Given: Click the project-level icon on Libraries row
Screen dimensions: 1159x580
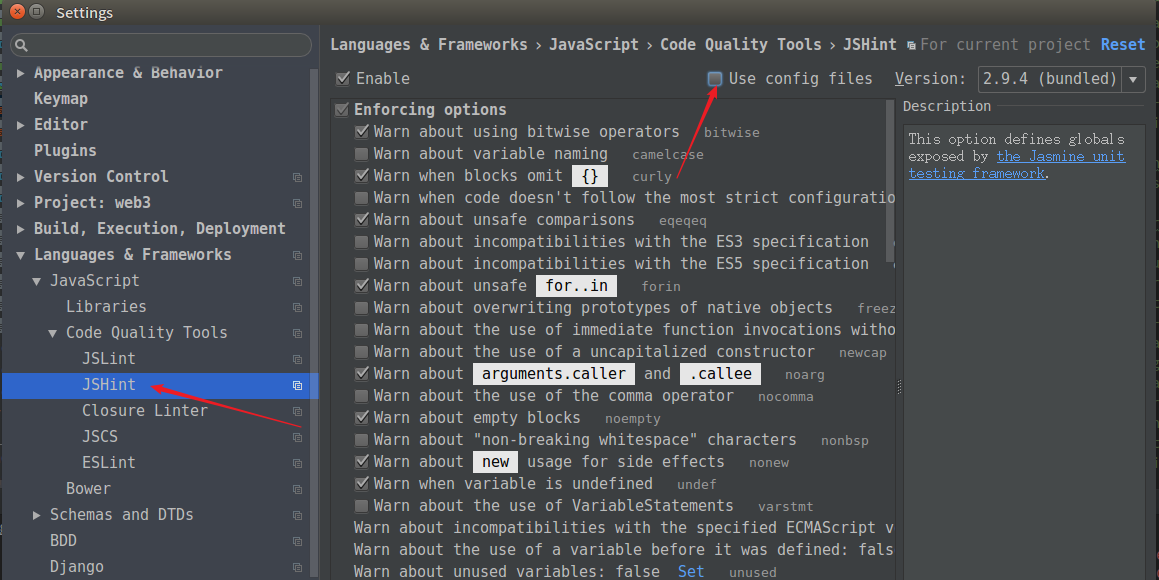Looking at the screenshot, I should [x=297, y=307].
